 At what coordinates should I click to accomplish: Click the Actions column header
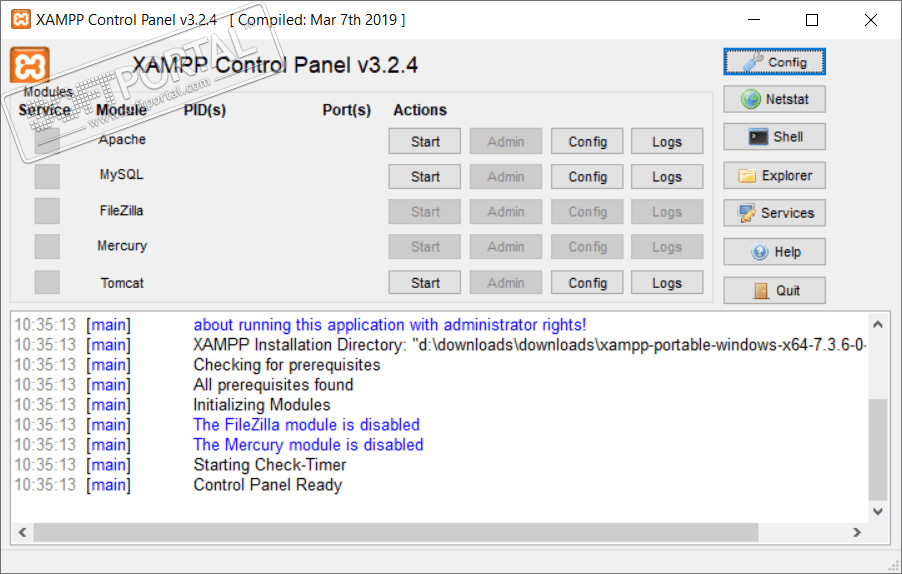pos(420,110)
